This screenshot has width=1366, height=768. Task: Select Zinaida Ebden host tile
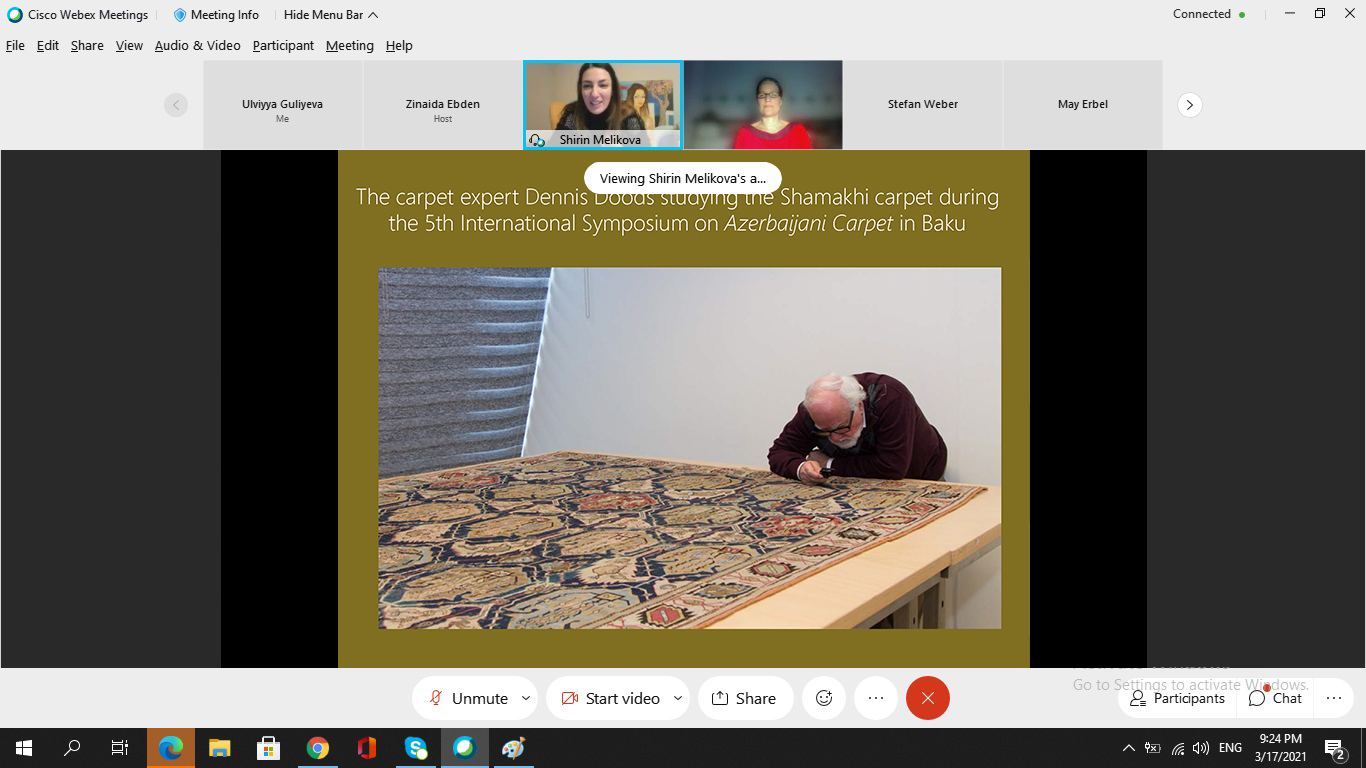[443, 104]
